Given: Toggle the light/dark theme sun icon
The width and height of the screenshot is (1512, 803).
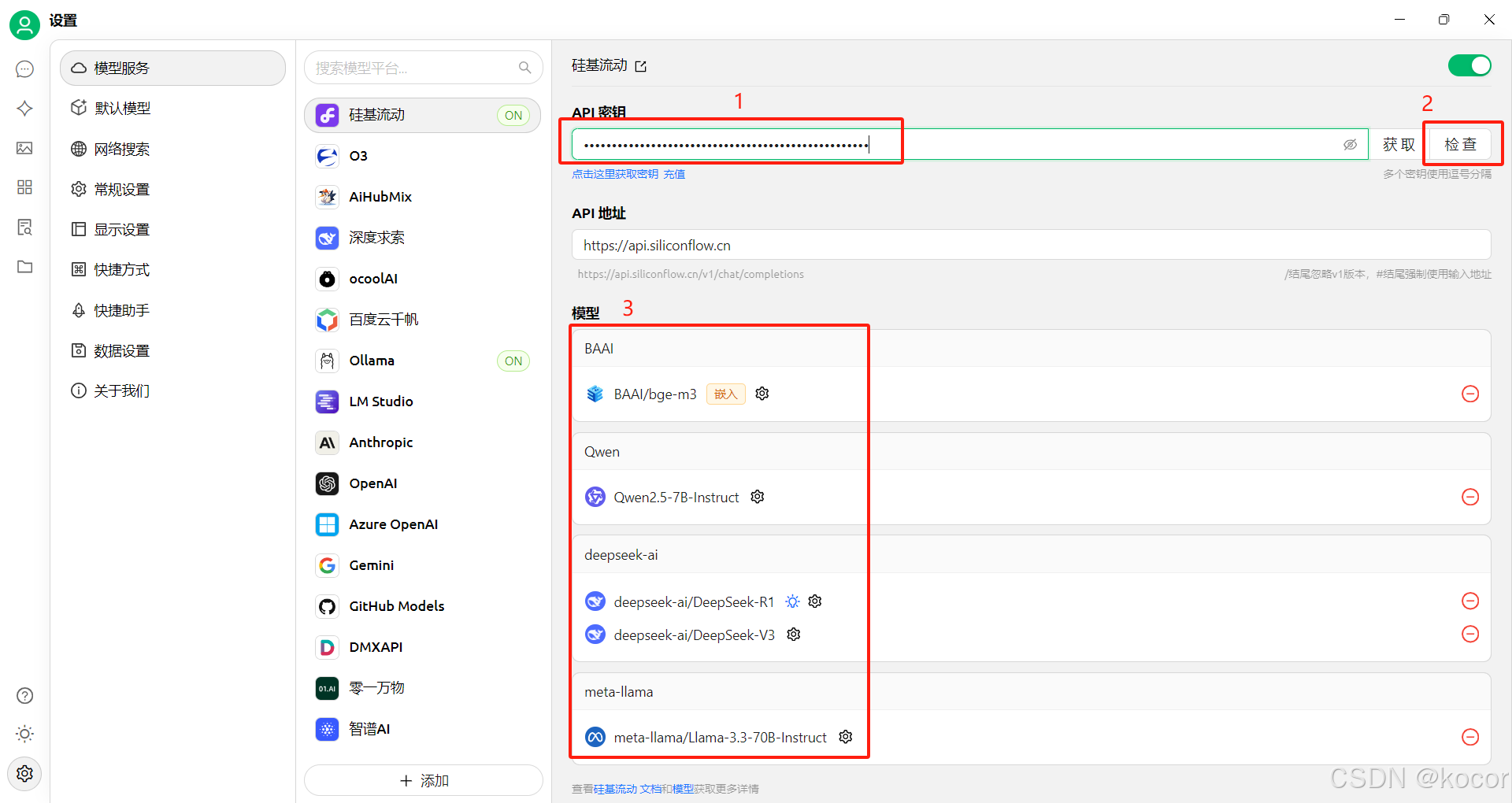Looking at the screenshot, I should coord(24,734).
